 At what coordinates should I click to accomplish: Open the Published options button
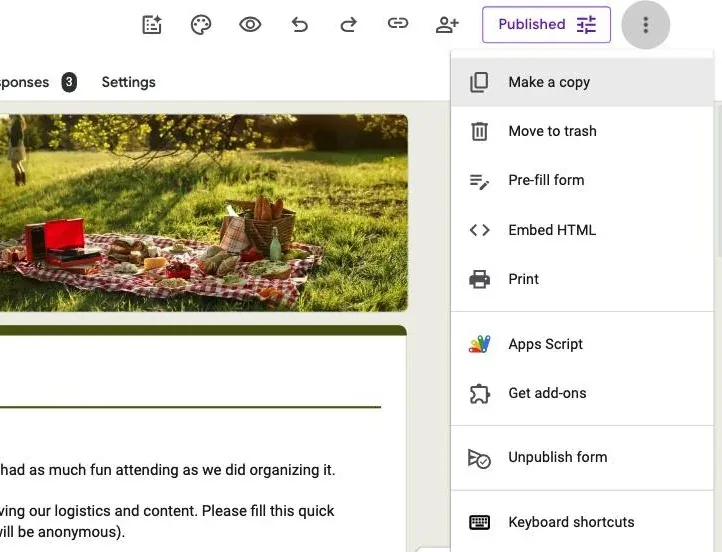coord(547,24)
